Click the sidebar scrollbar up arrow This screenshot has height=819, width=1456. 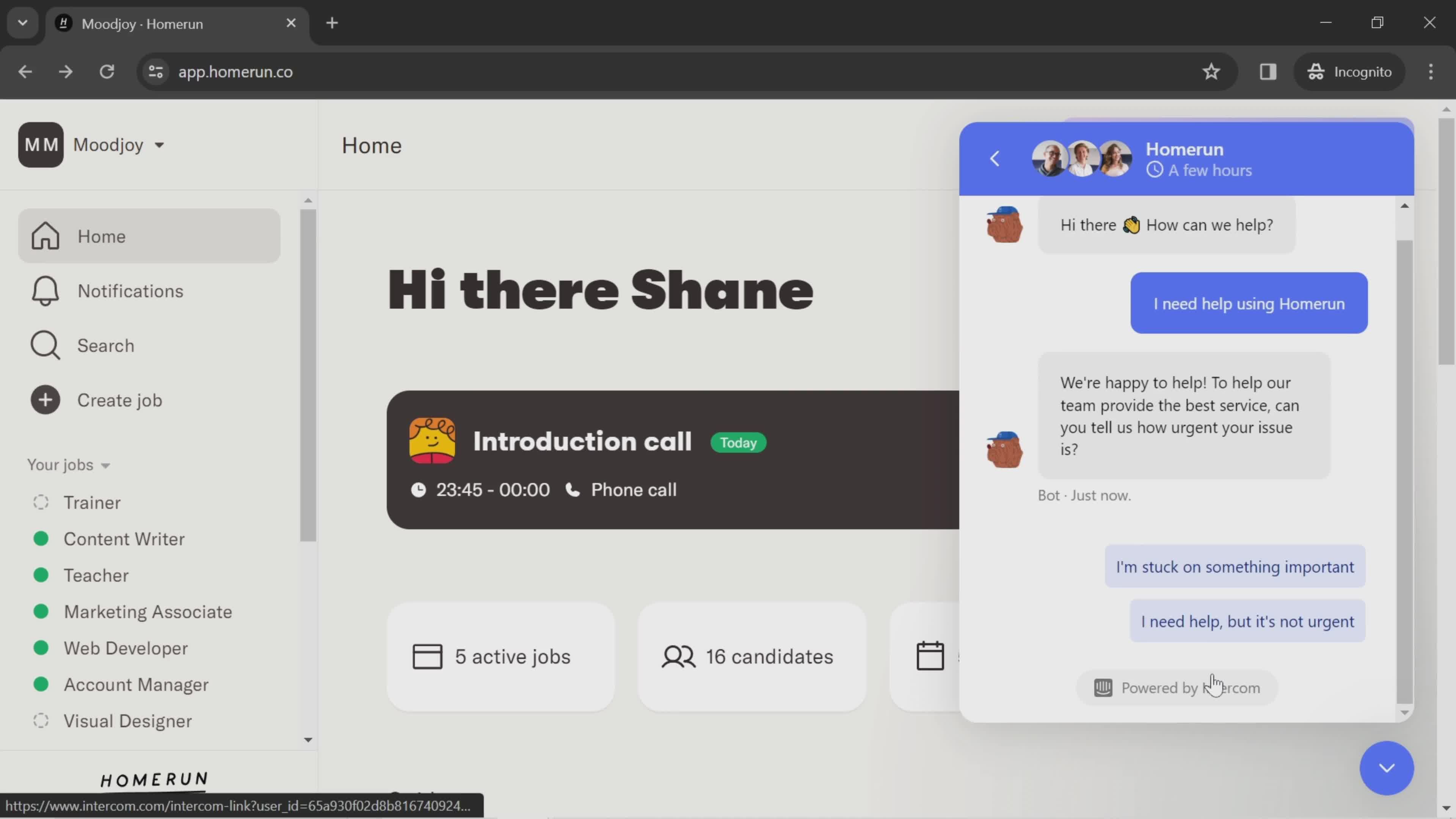[308, 200]
